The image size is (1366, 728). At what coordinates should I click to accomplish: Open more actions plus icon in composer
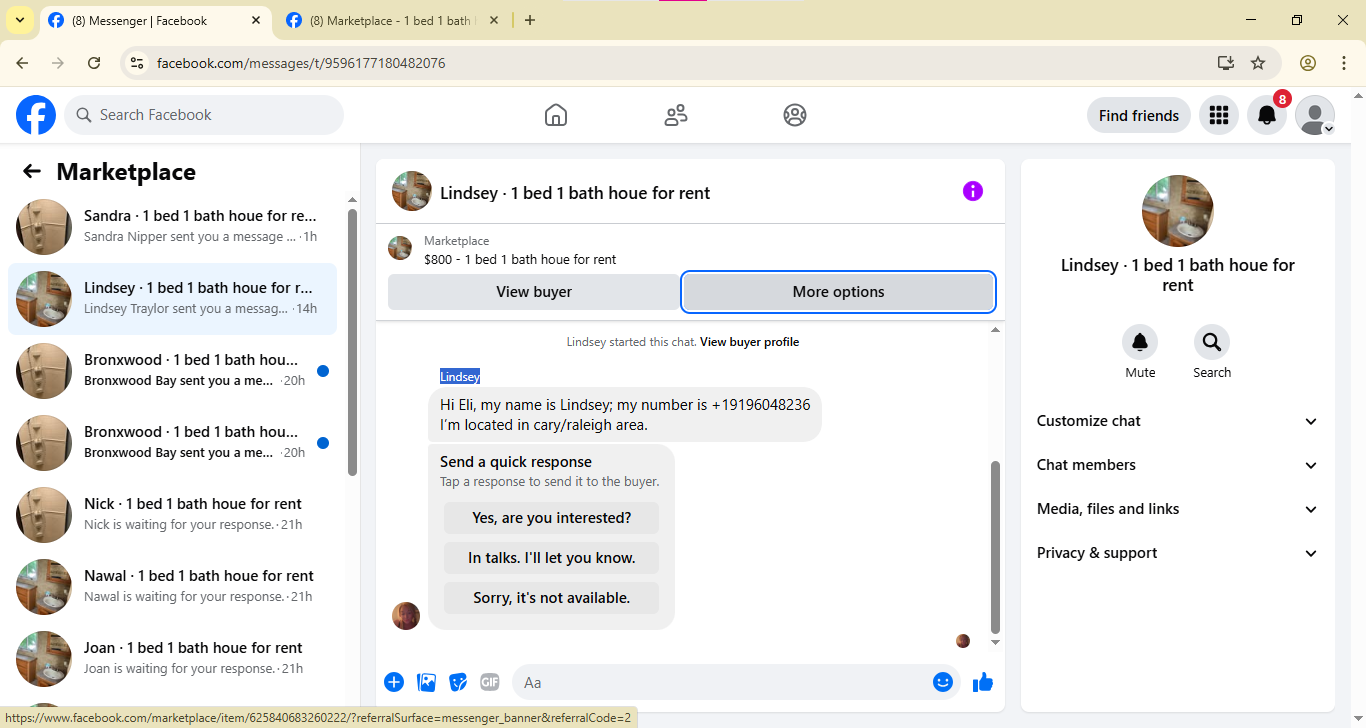[x=394, y=682]
